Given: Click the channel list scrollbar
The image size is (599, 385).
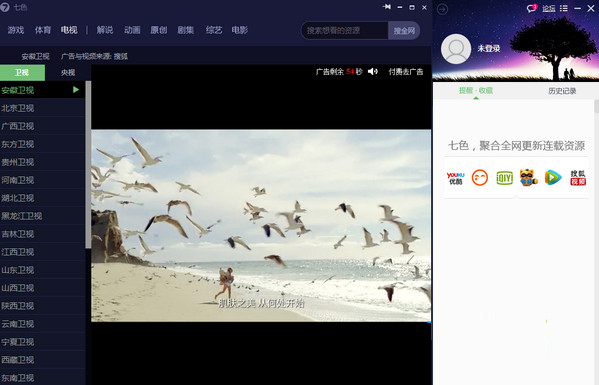Looking at the screenshot, I should coord(88,164).
